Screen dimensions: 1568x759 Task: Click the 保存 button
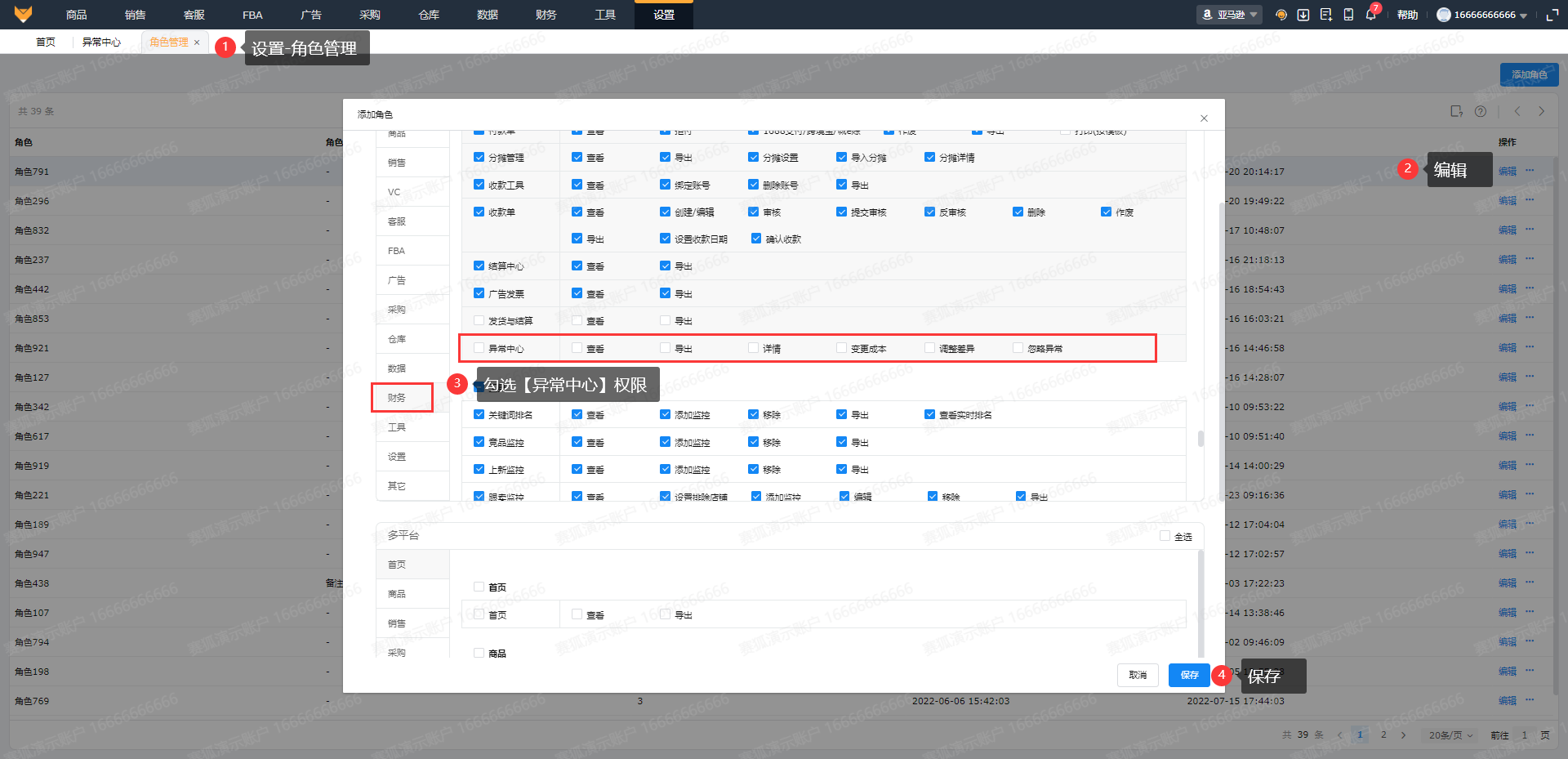tap(1189, 675)
